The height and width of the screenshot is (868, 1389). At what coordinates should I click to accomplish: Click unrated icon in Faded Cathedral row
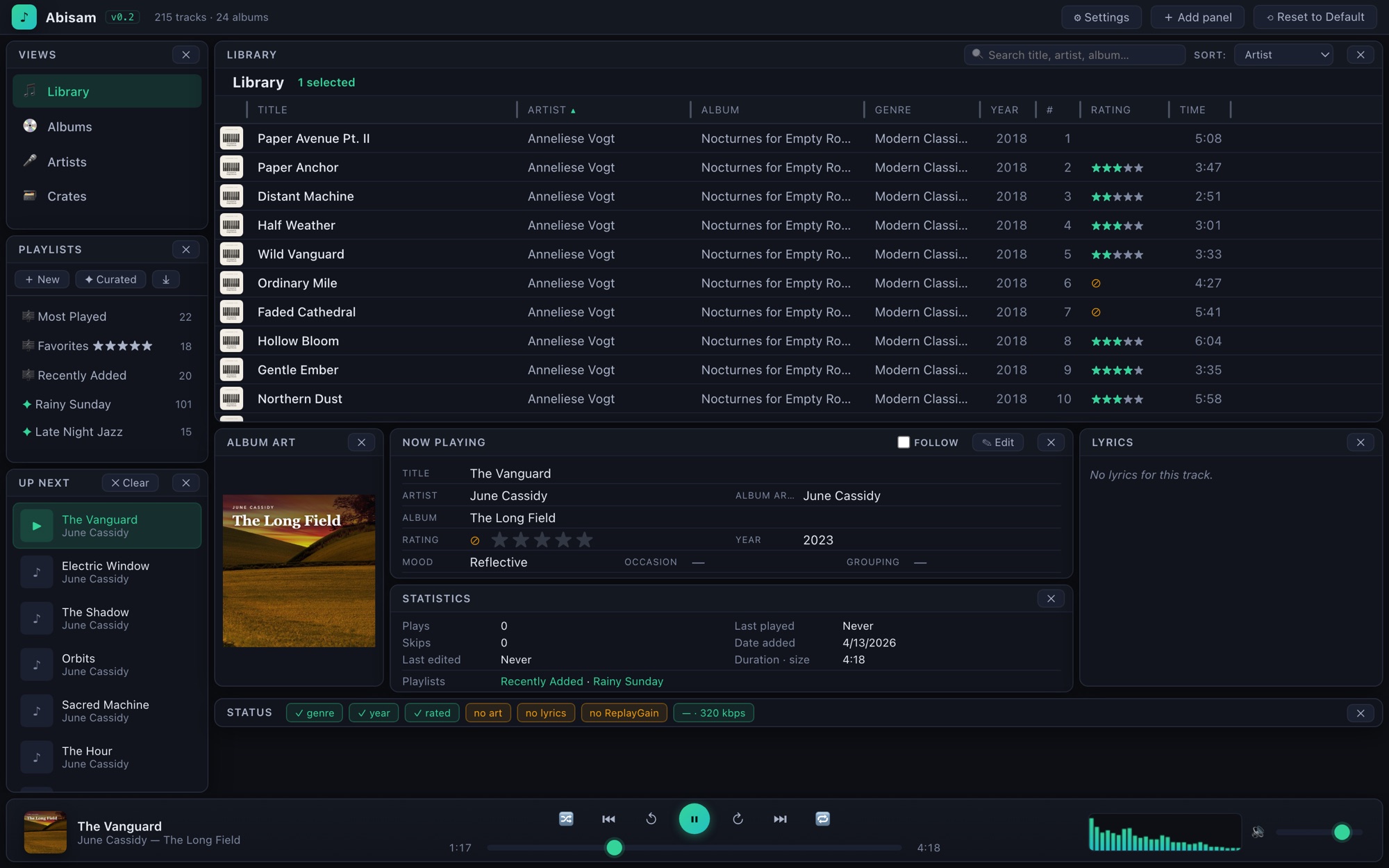pyautogui.click(x=1096, y=312)
